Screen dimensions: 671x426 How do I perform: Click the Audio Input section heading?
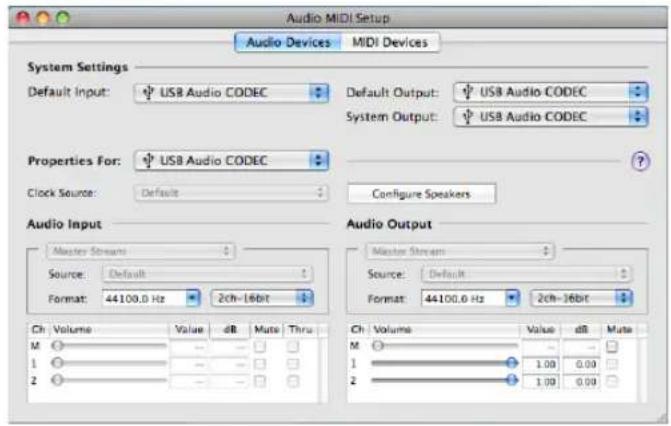64,224
